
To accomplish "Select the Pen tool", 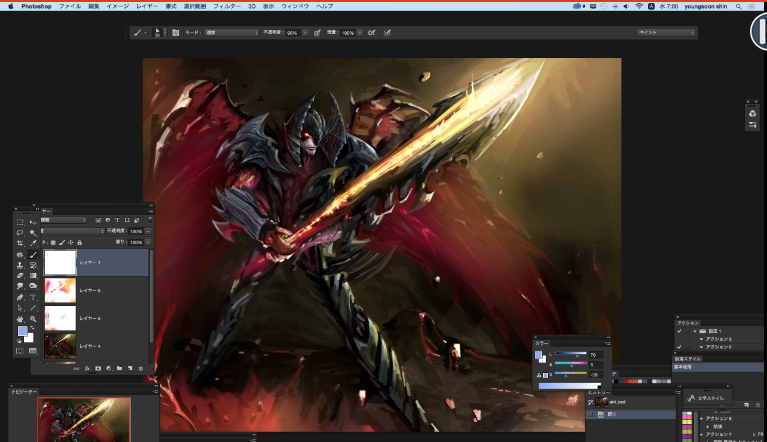I will pos(20,297).
